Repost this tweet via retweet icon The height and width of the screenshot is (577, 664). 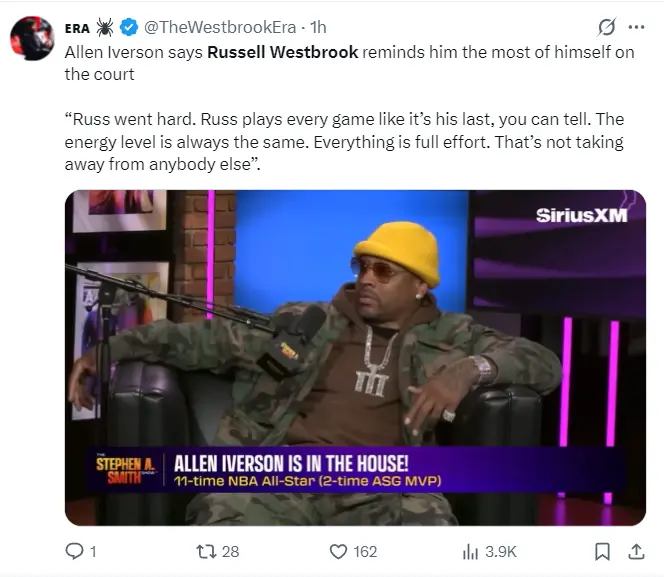(x=207, y=552)
